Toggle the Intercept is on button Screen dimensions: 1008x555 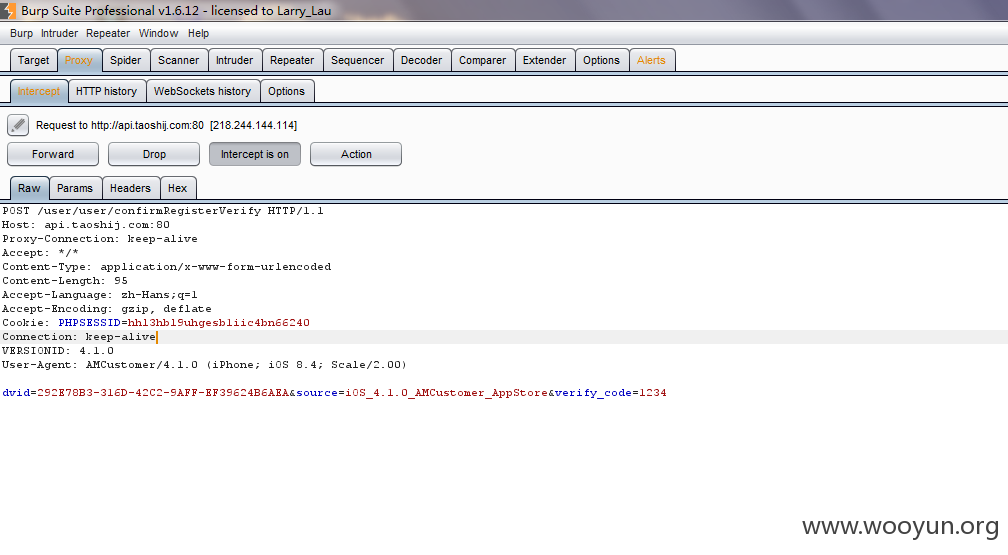point(255,154)
